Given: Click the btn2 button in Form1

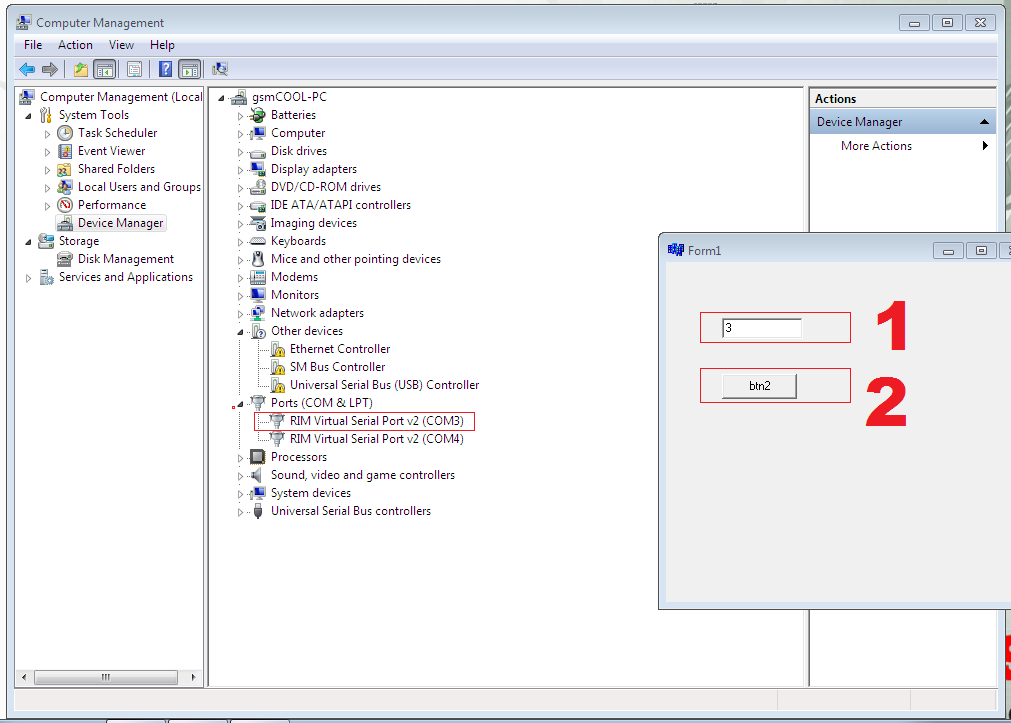Looking at the screenshot, I should (760, 386).
